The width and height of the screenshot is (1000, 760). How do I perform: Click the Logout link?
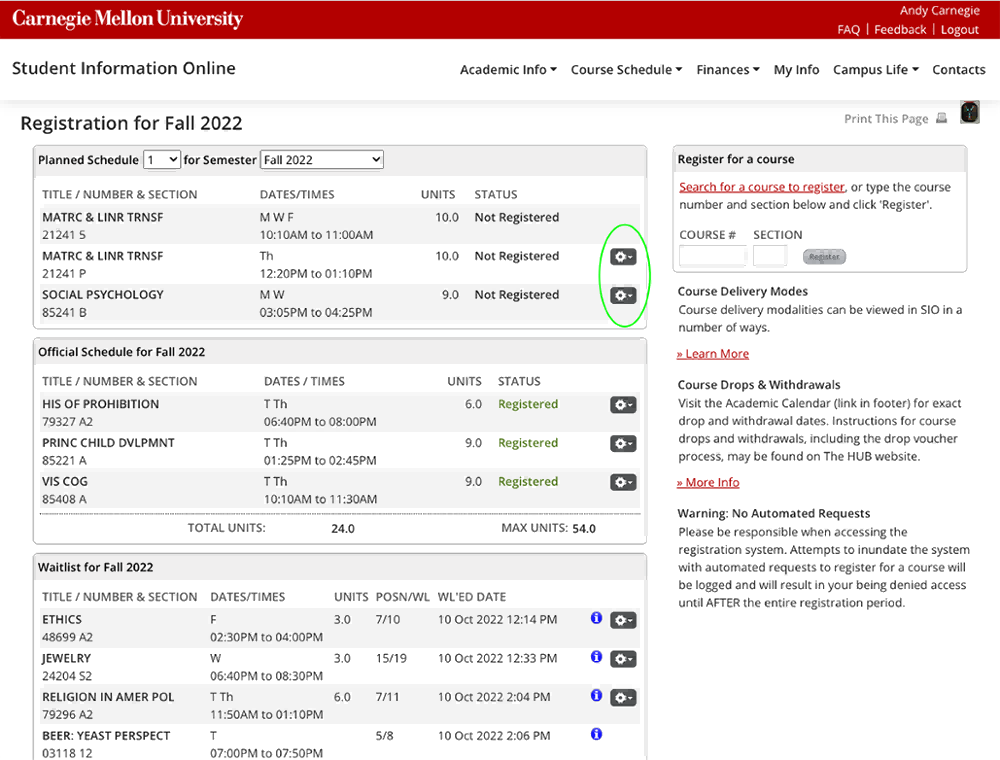tap(959, 29)
